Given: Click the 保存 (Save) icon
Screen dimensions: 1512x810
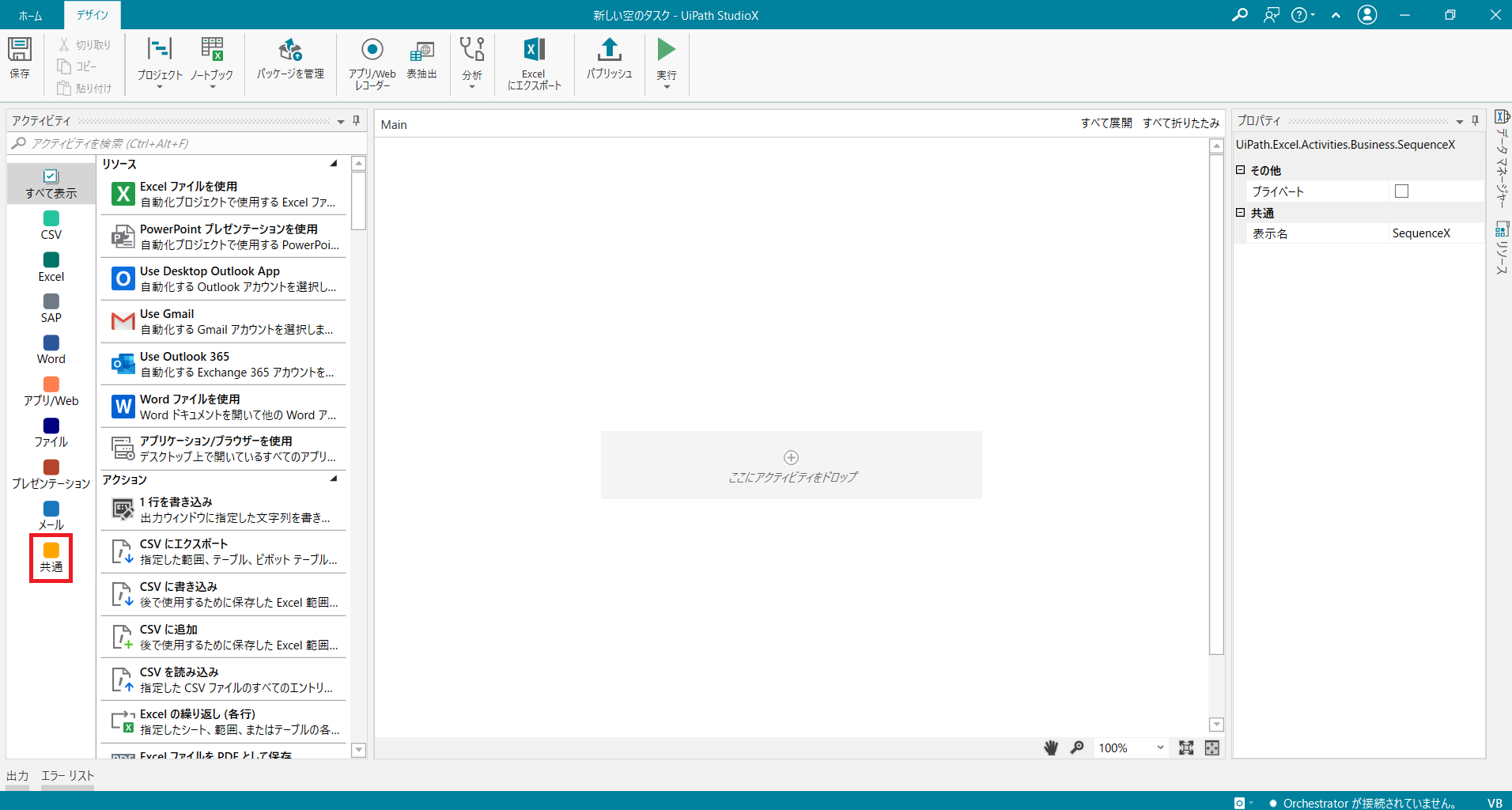Looking at the screenshot, I should (20, 49).
